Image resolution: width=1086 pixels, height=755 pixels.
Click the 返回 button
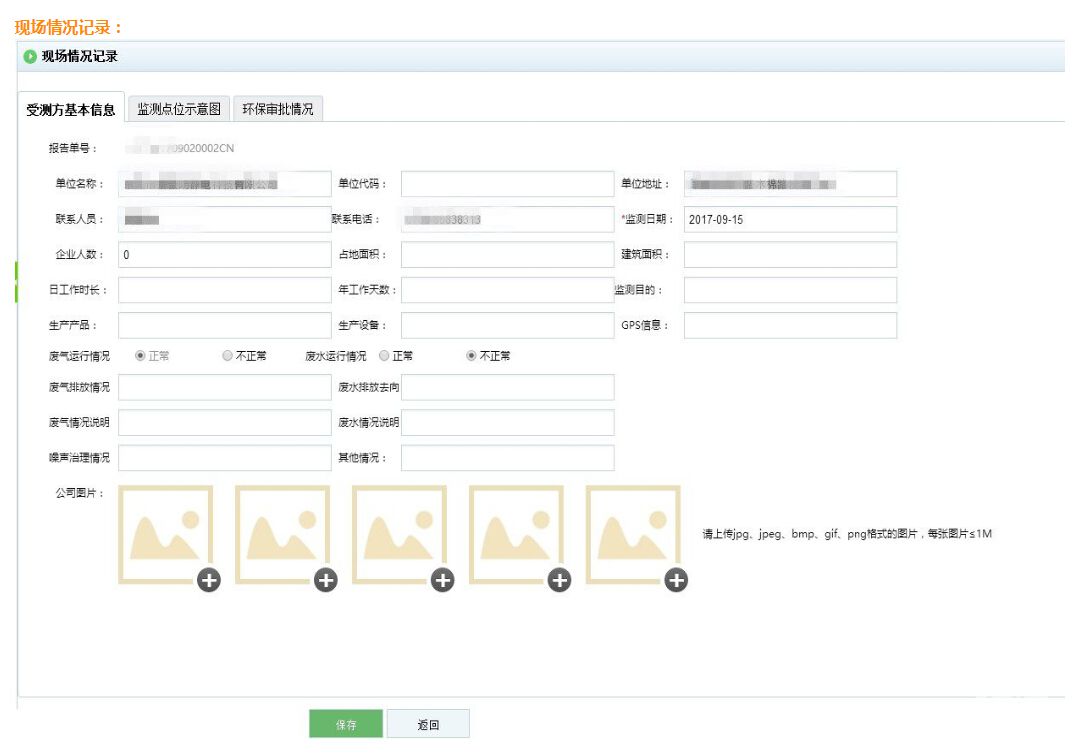click(428, 725)
